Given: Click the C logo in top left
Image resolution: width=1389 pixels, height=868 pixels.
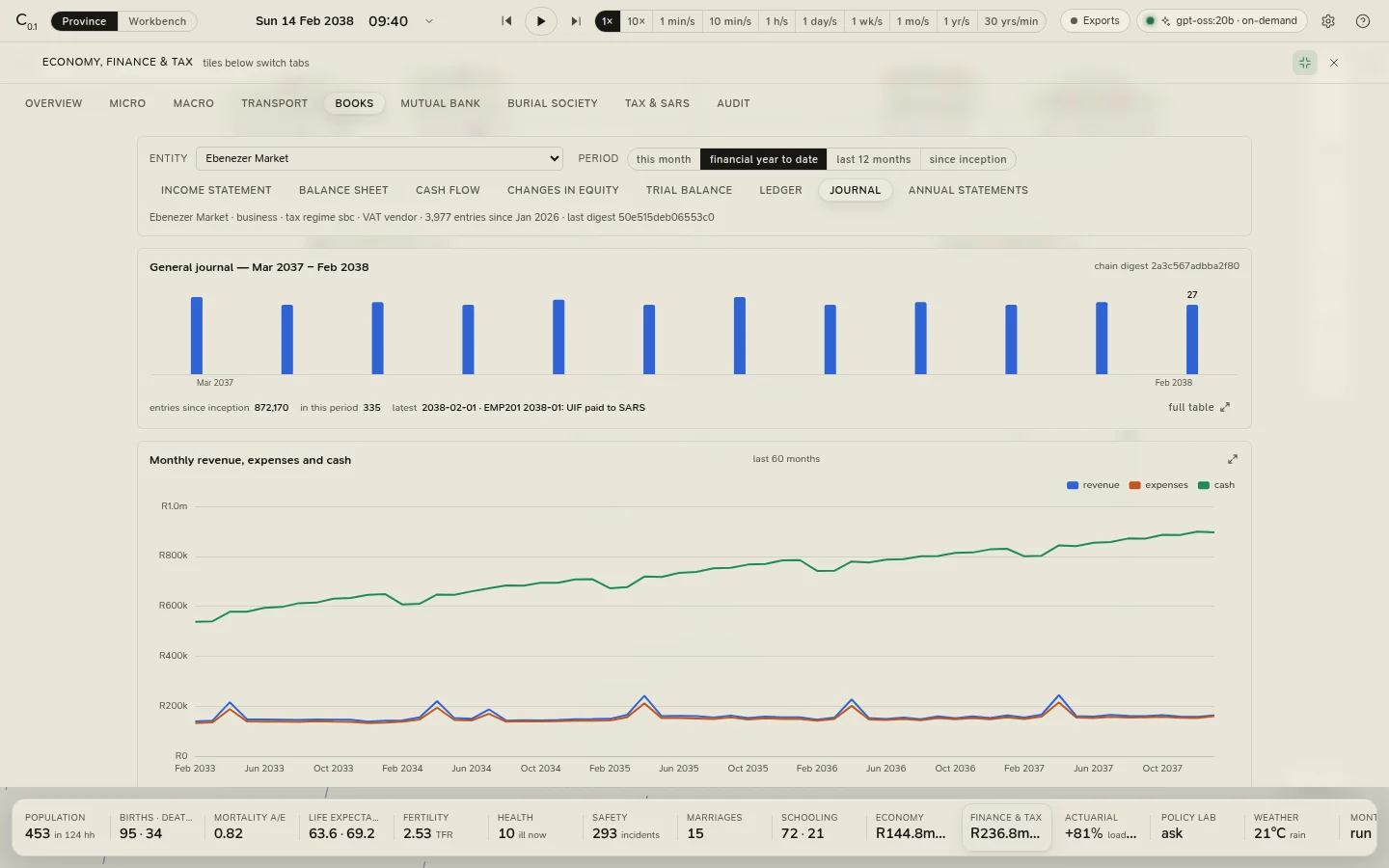Looking at the screenshot, I should tap(26, 21).
